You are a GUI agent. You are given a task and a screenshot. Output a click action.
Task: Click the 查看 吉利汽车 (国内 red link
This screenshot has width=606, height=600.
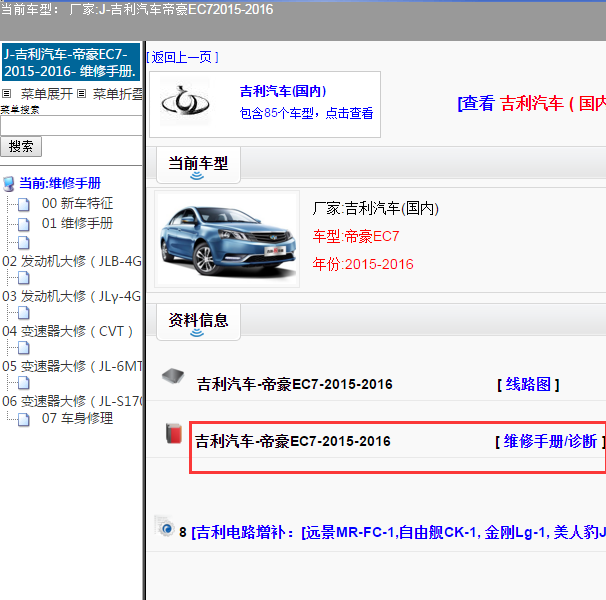tap(532, 104)
